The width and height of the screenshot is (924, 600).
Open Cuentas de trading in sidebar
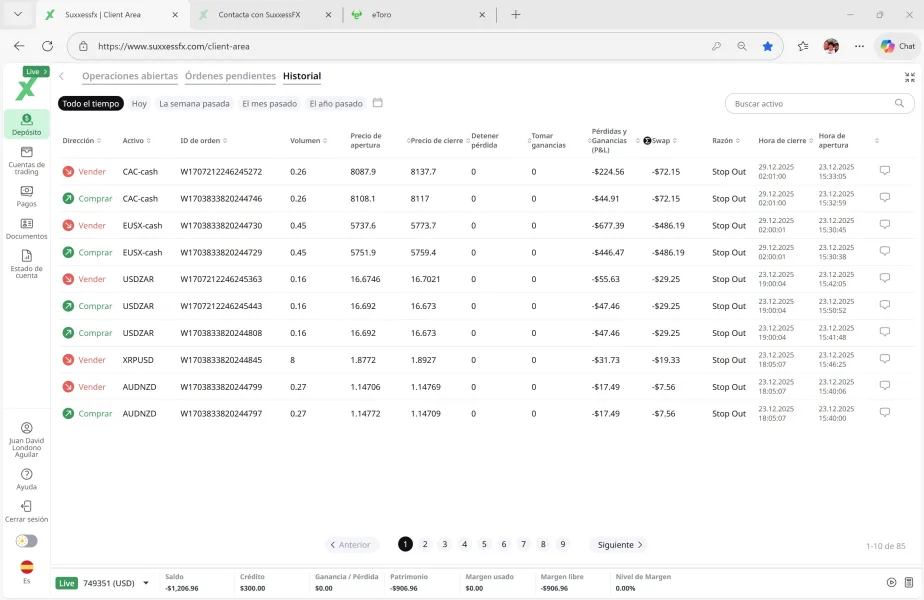(27, 156)
